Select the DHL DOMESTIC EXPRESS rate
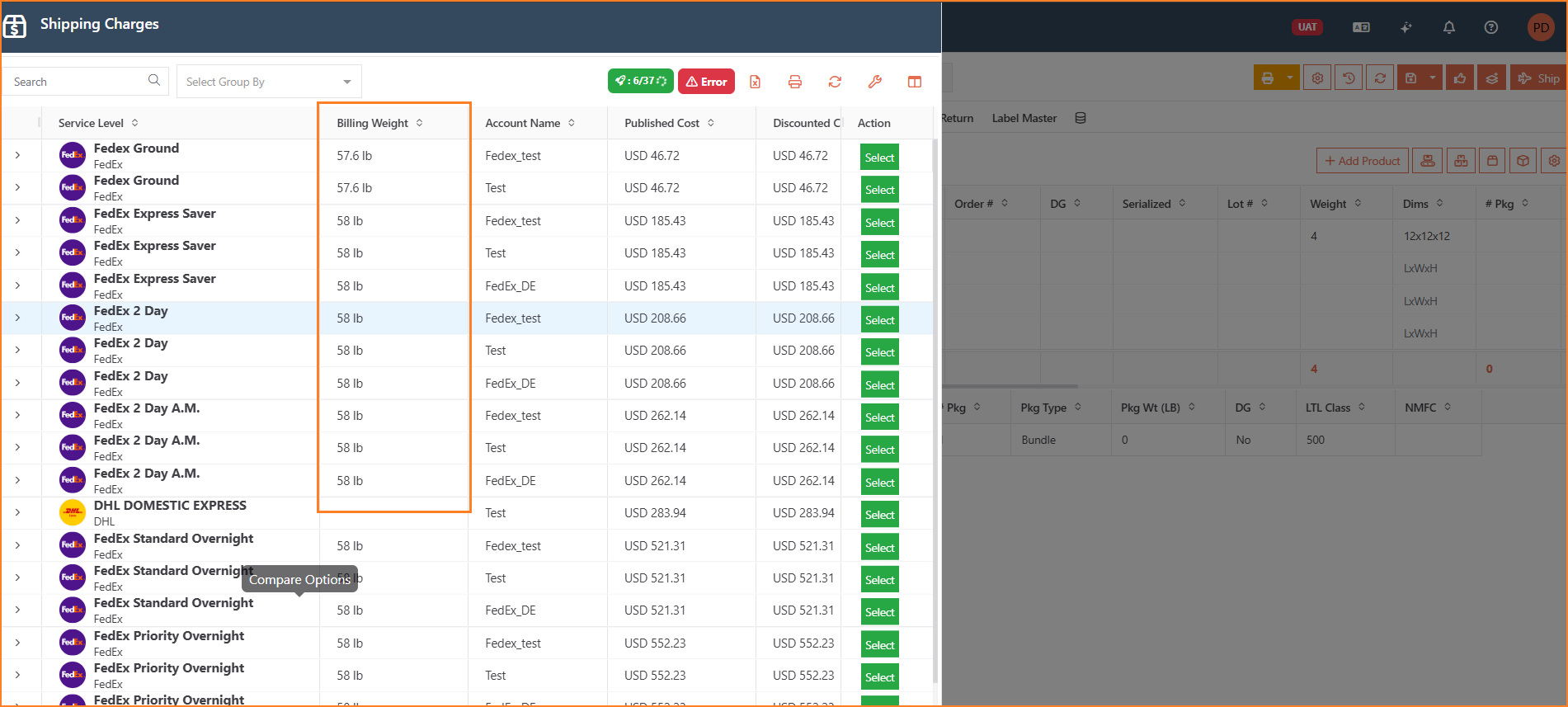1568x707 pixels. pyautogui.click(x=879, y=515)
